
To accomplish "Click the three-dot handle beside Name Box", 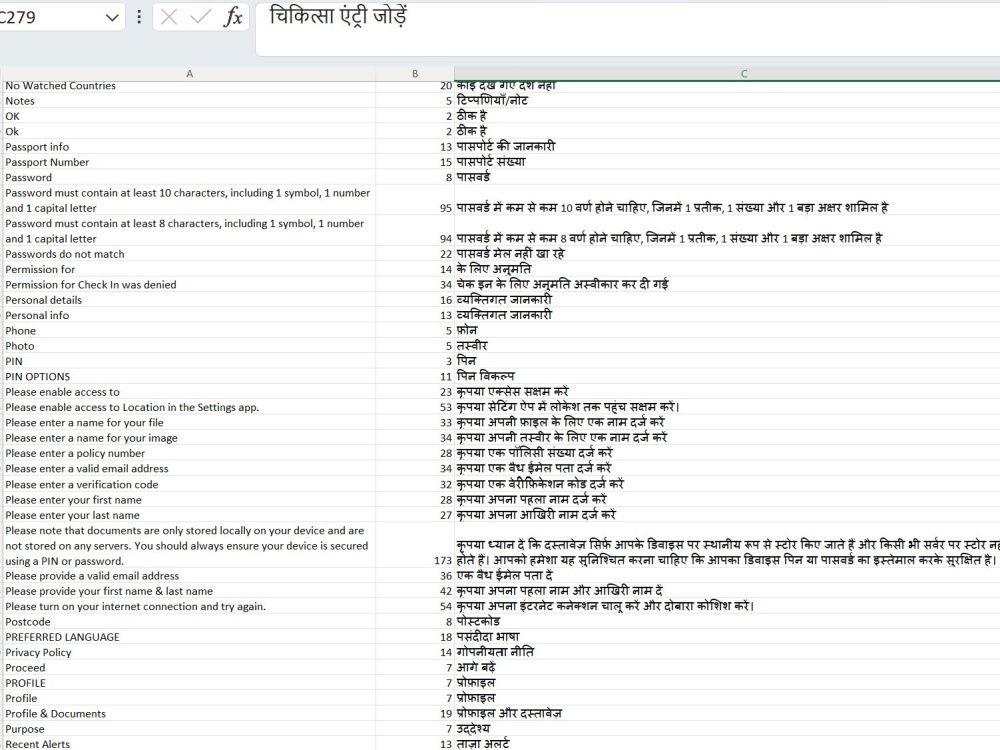I will tap(139, 17).
